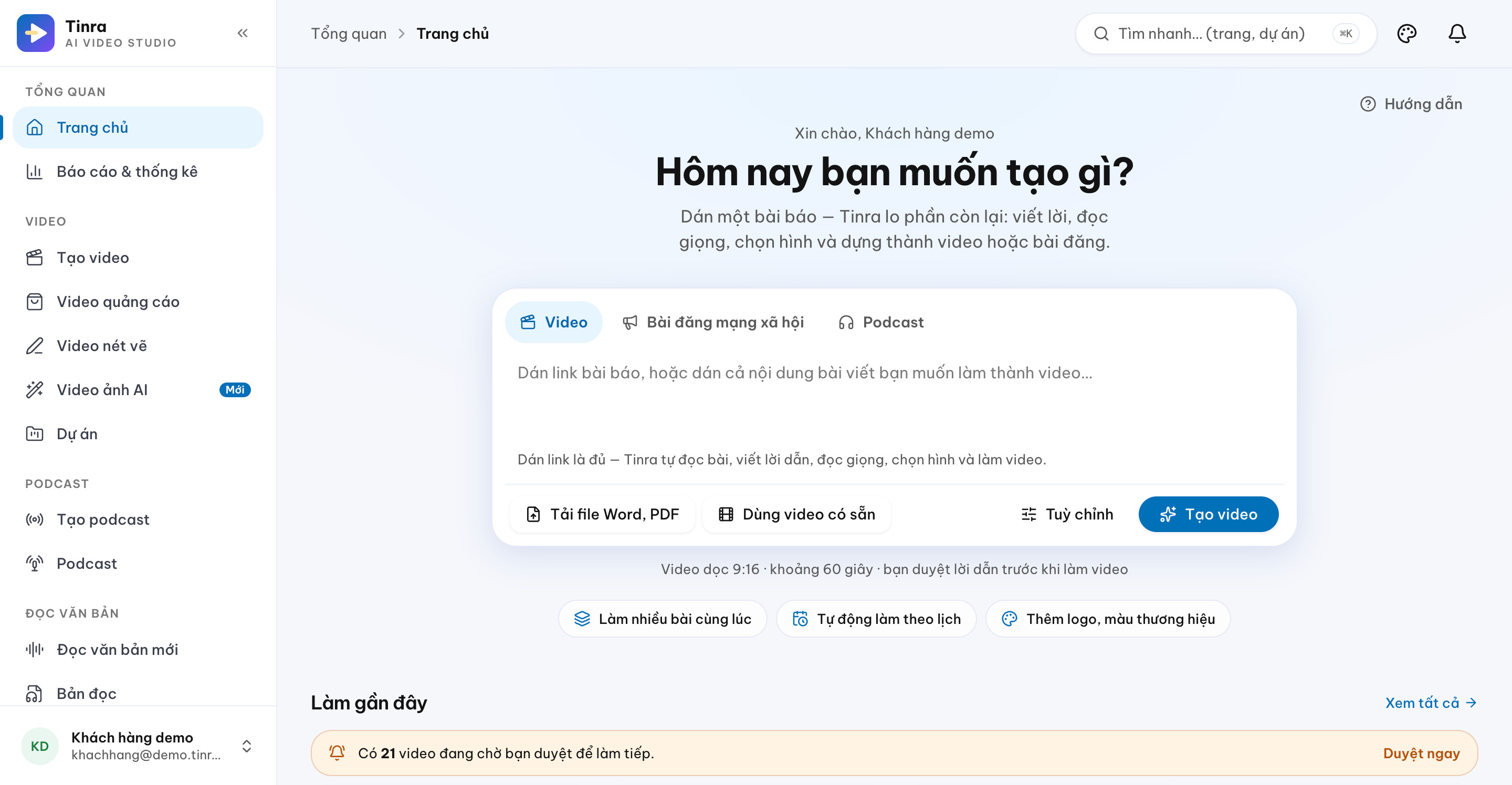Open Tuỳ chỉnh settings
Image resolution: width=1512 pixels, height=785 pixels.
1066,515
